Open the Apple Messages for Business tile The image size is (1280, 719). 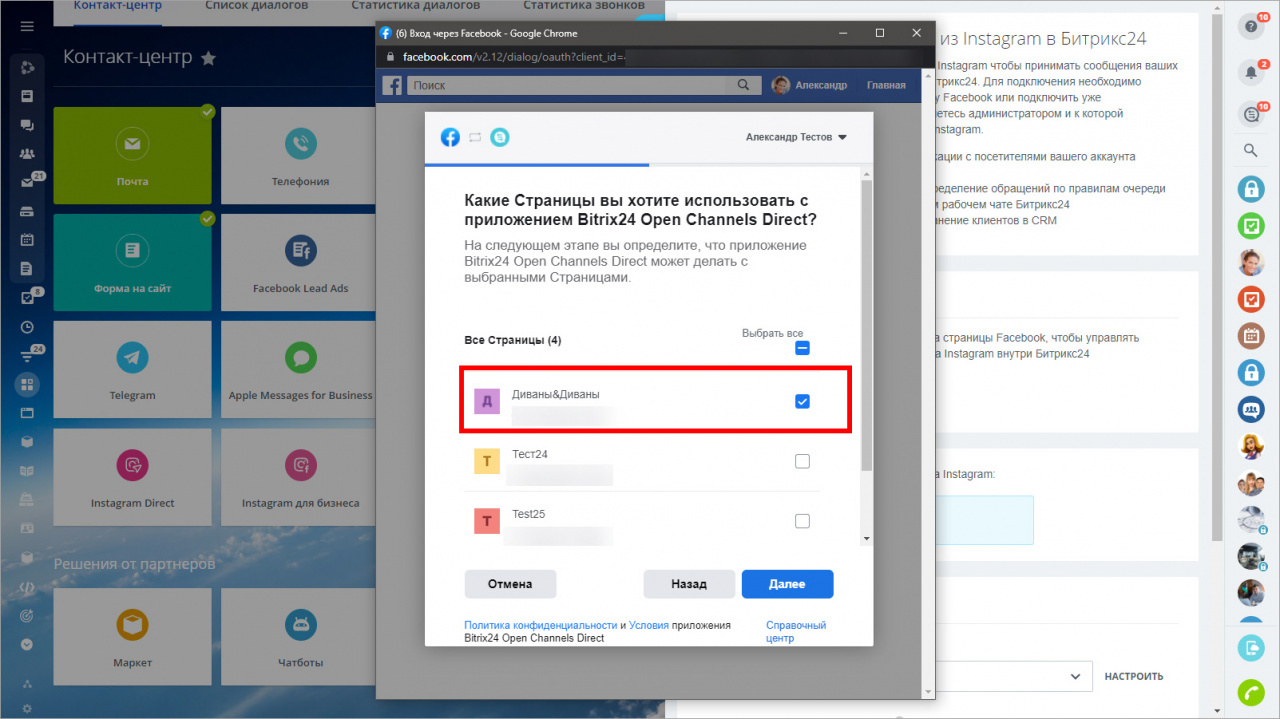pos(298,369)
